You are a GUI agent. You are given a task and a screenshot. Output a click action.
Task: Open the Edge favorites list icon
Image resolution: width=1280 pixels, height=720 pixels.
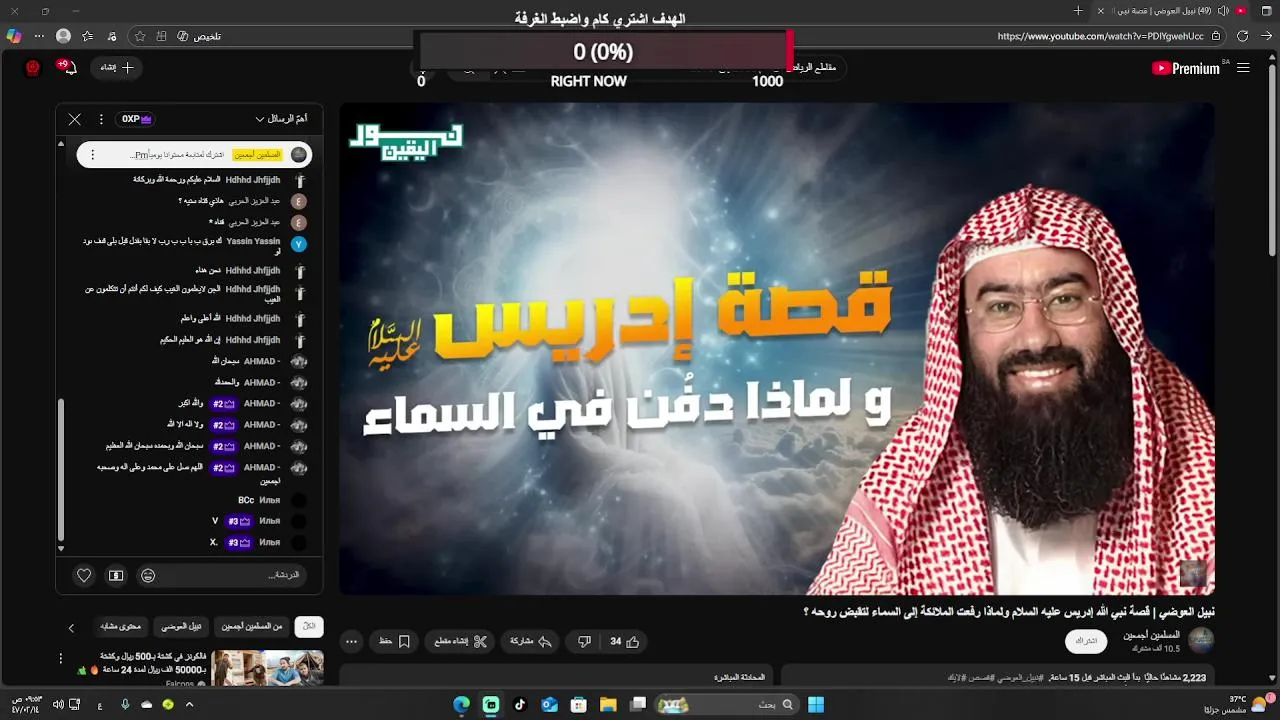[88, 36]
